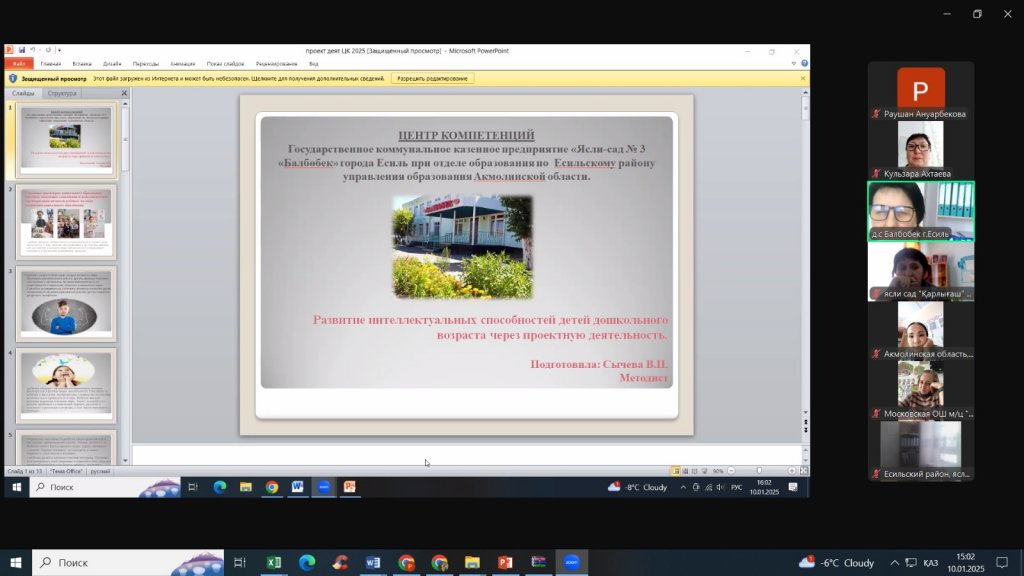
Task: Open Edge in the shared screen's taskbar
Action: tap(219, 487)
